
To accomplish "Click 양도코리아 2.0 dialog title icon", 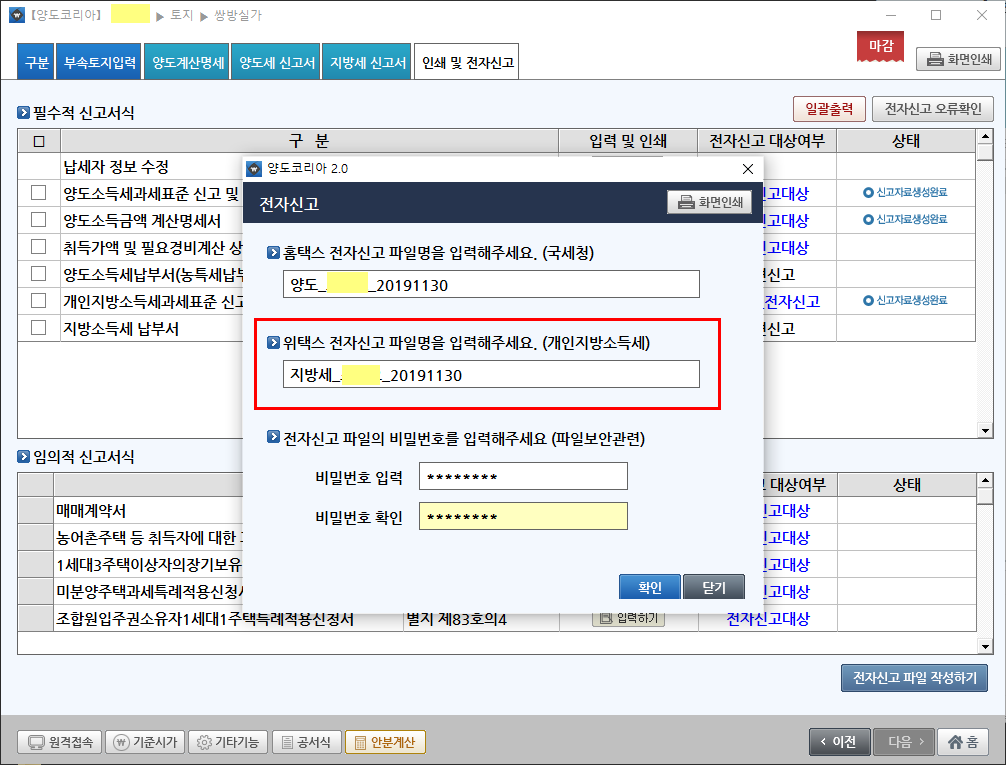I will coord(254,169).
